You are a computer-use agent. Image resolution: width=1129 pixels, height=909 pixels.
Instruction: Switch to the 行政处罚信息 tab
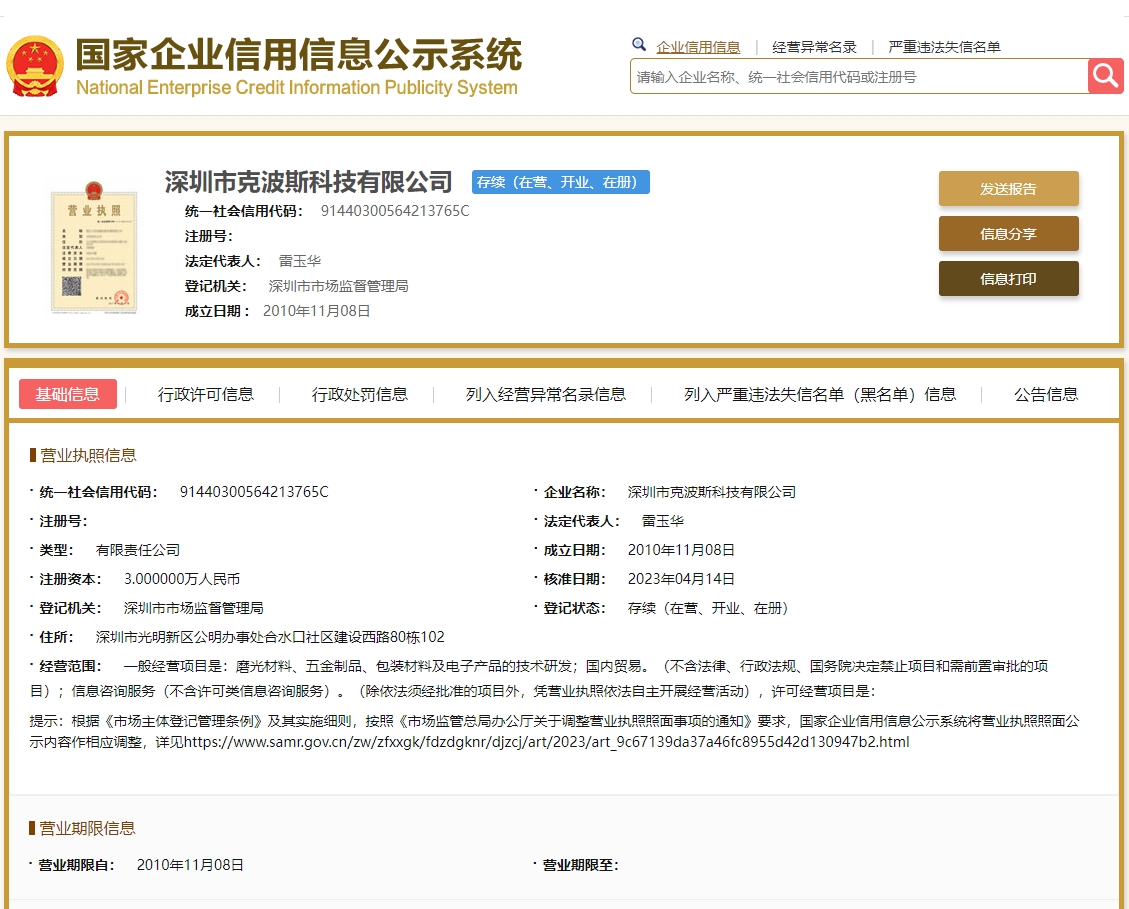(x=358, y=394)
